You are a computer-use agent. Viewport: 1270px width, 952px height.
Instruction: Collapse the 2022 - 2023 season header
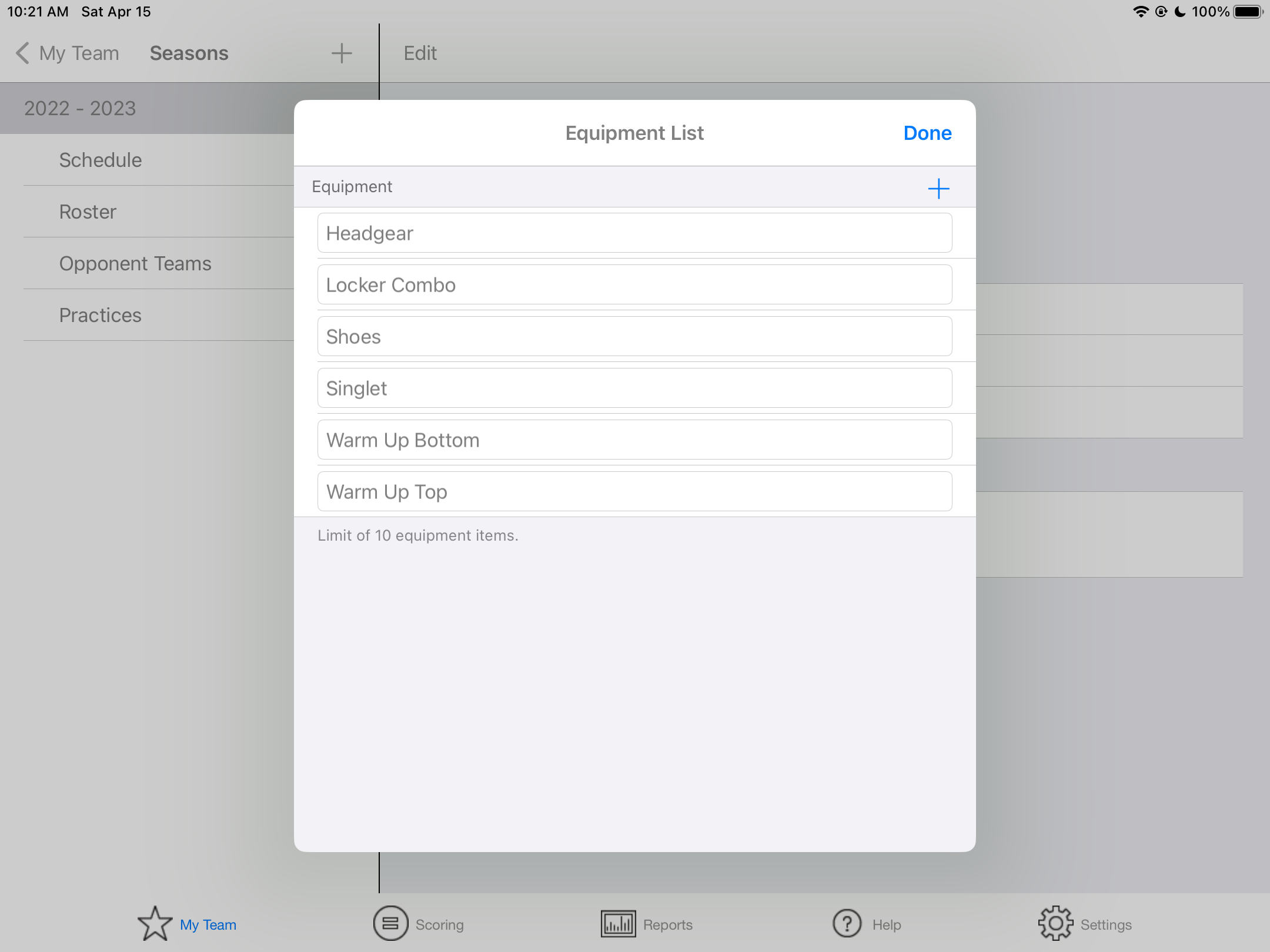coord(80,108)
